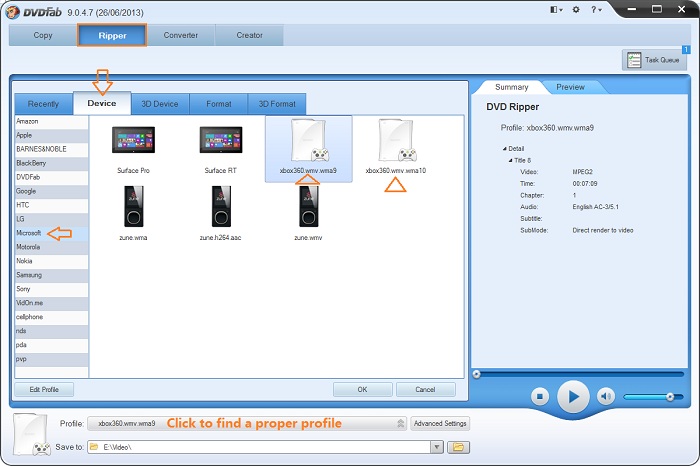
Task: Select Apple in the brand list
Action: pos(51,135)
